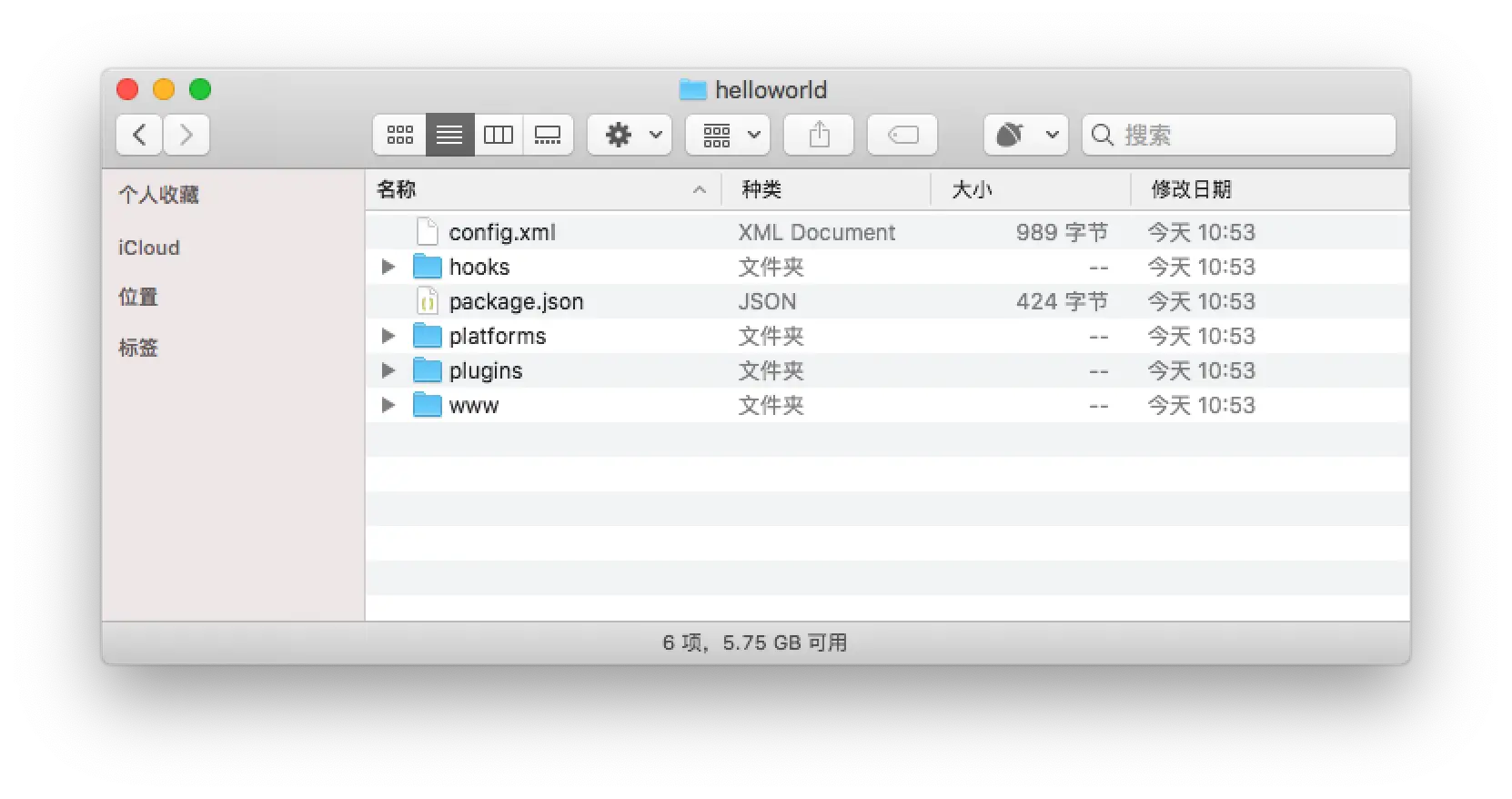The width and height of the screenshot is (1512, 799).
Task: Switch to icon grid view
Action: (400, 135)
